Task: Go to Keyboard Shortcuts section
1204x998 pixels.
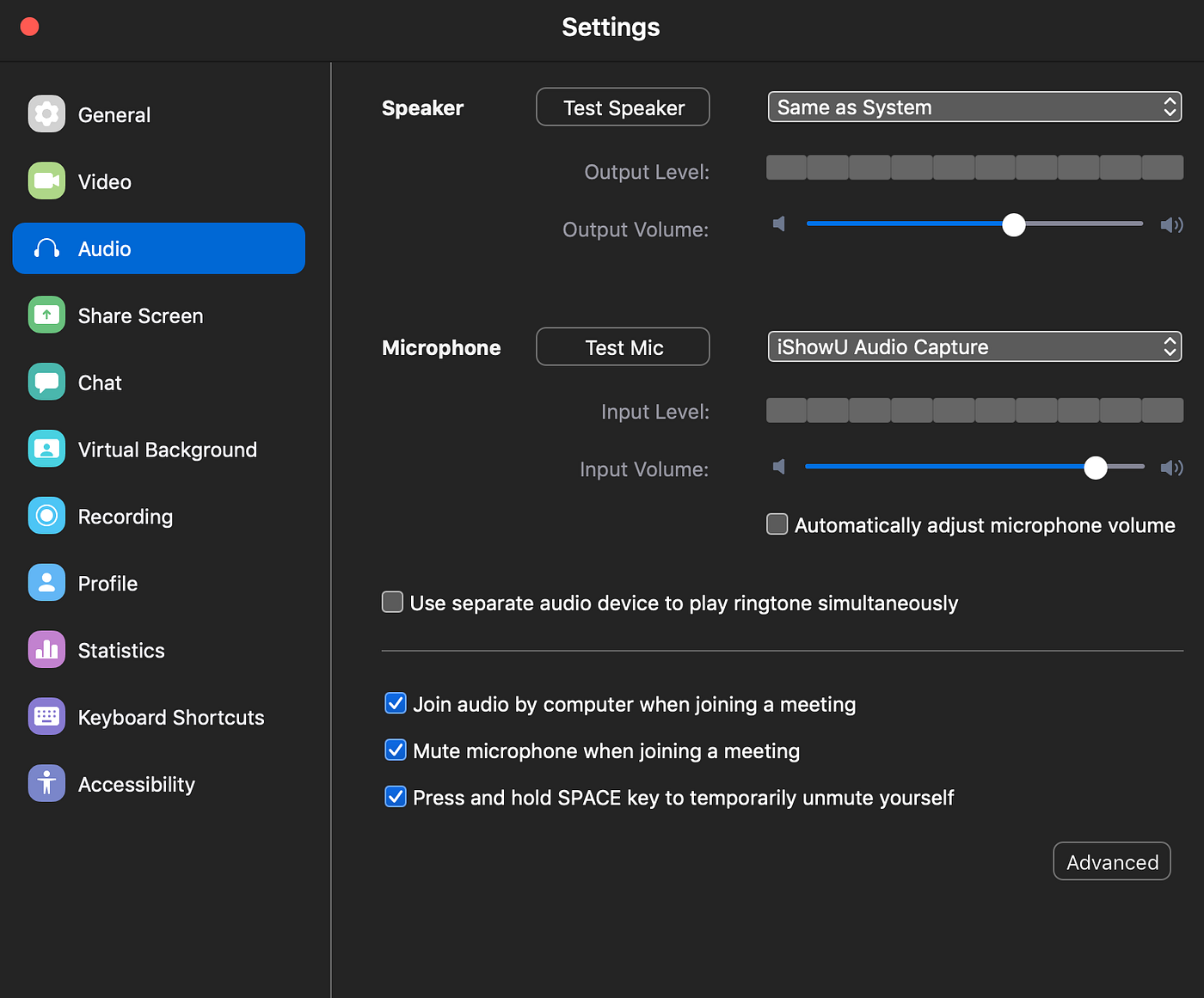Action: coord(170,718)
